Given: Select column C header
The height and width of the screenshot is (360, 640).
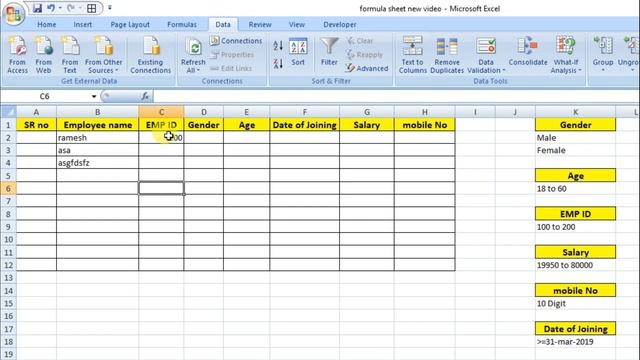Looking at the screenshot, I should (x=161, y=112).
